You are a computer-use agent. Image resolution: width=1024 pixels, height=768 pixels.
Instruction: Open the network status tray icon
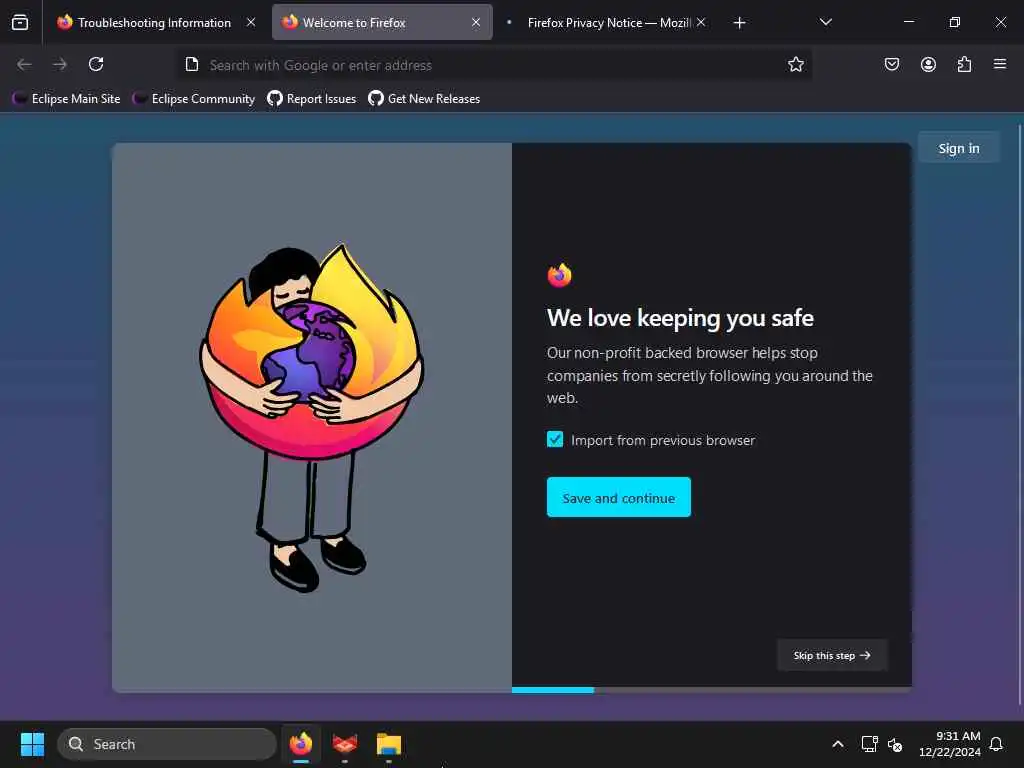pos(869,744)
